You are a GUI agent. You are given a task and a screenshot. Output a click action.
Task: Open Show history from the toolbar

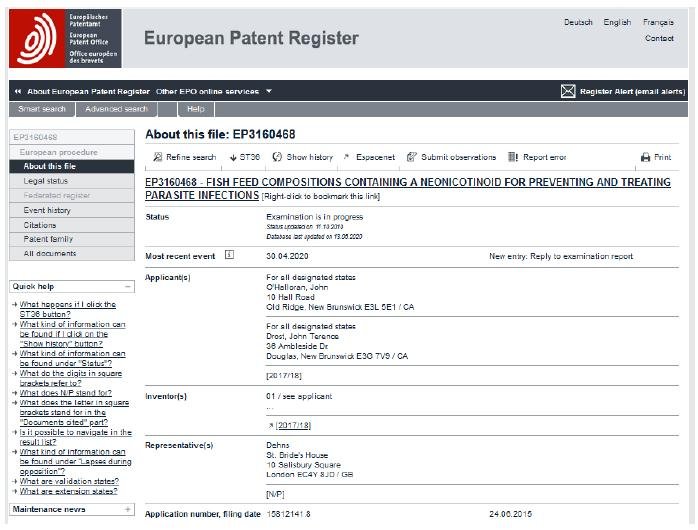277,157
